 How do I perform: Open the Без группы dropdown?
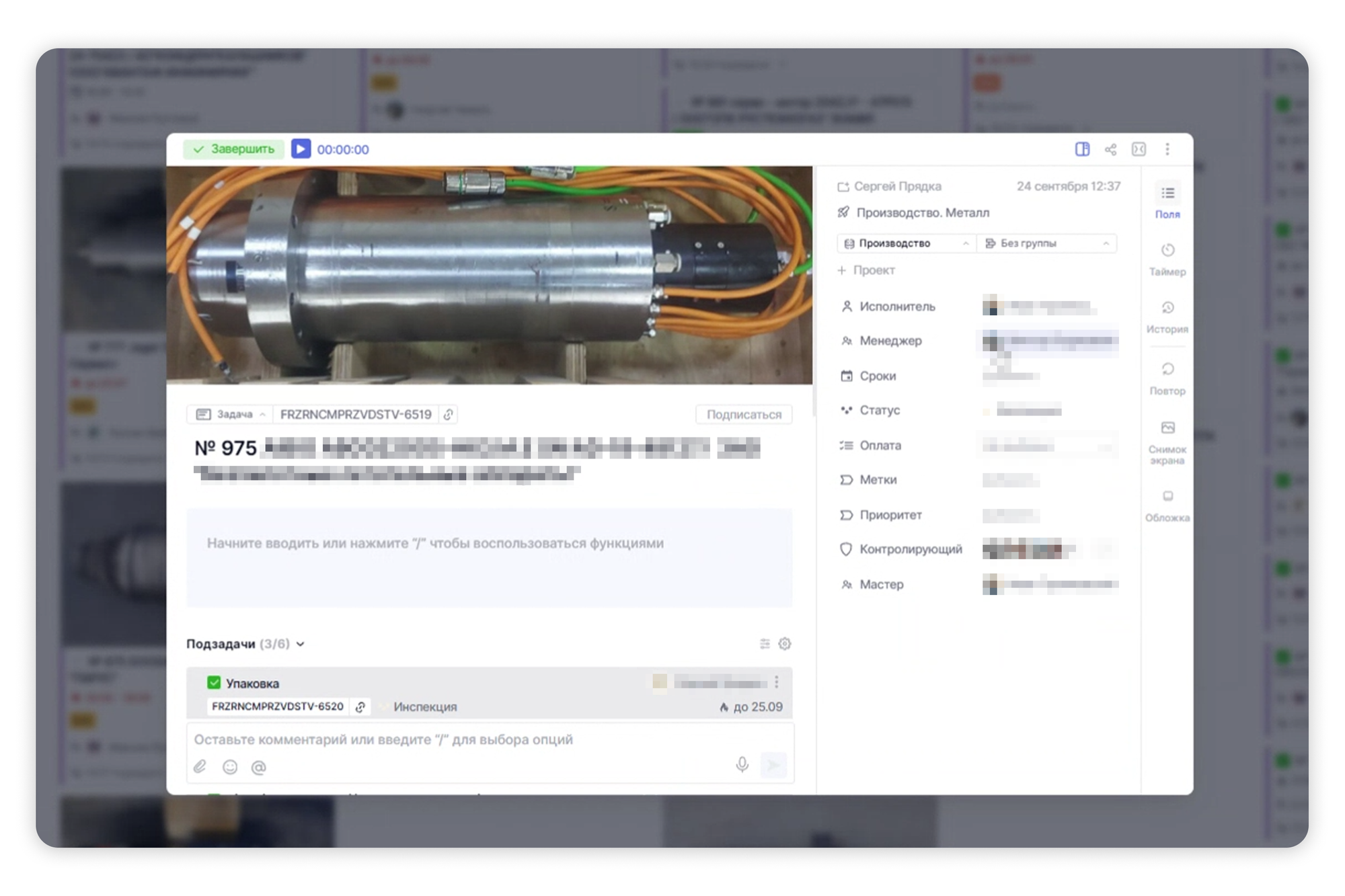(x=1046, y=243)
